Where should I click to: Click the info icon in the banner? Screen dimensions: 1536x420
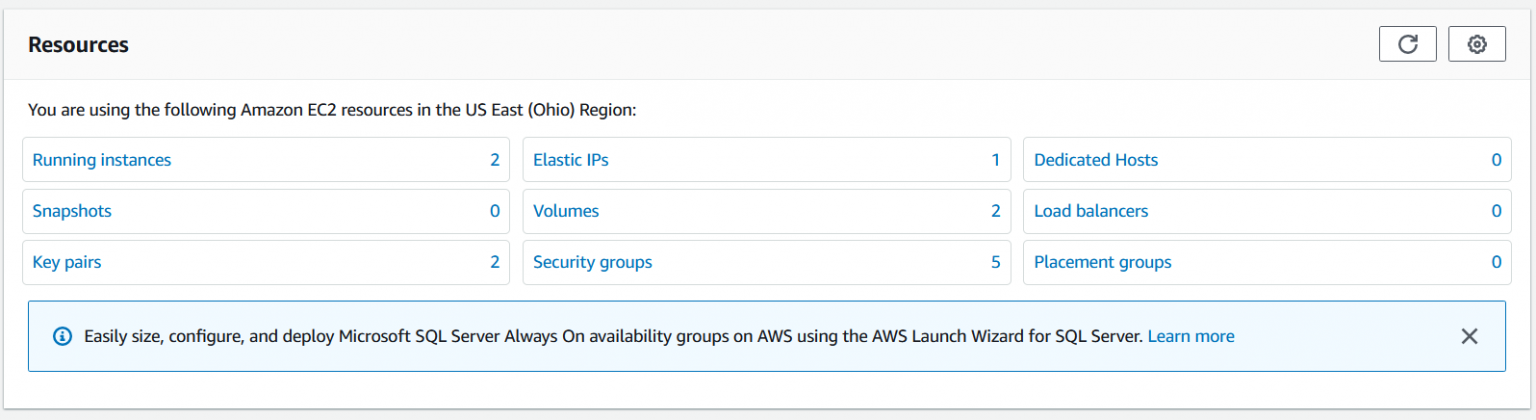62,336
